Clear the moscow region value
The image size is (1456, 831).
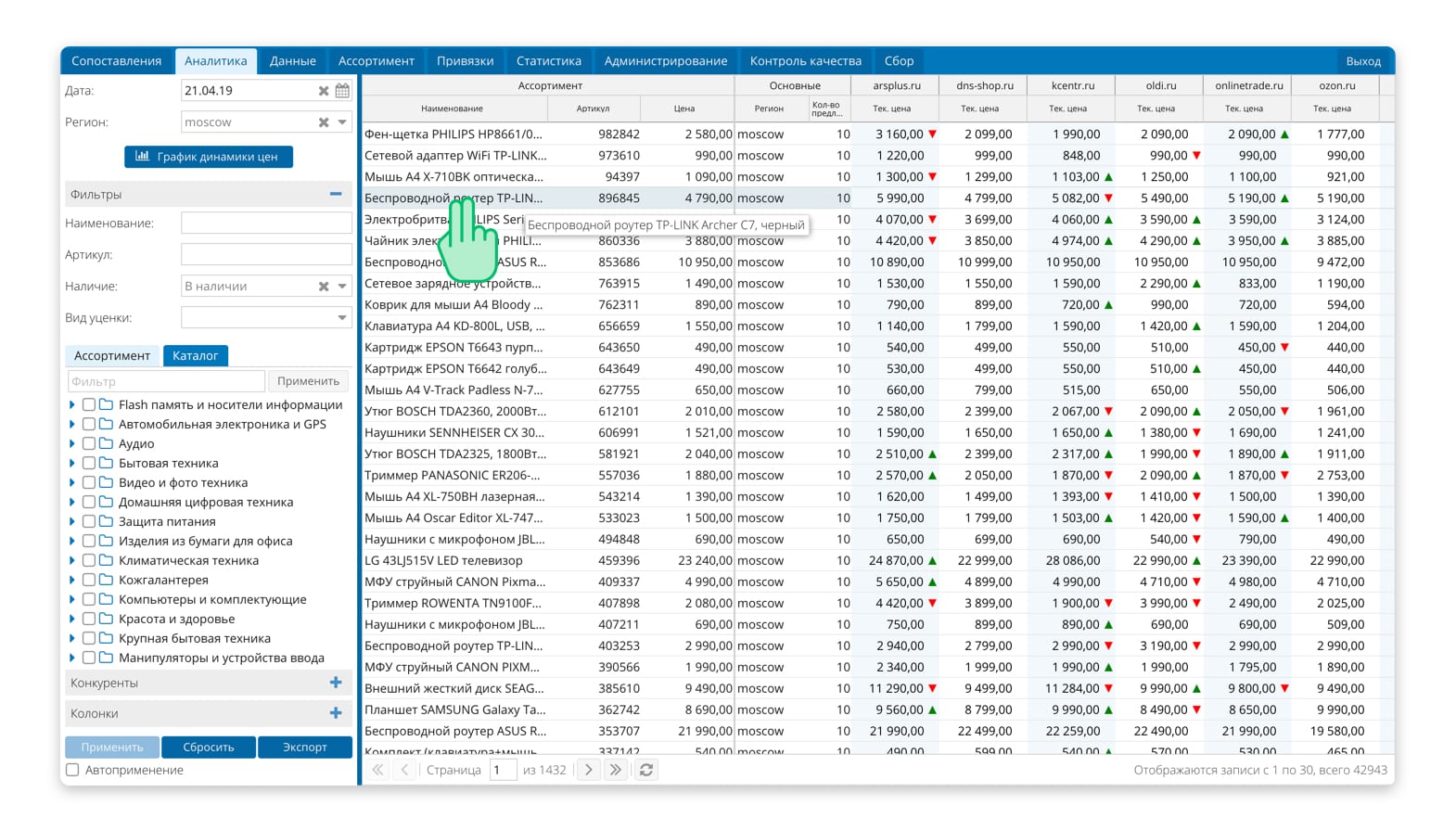(324, 122)
